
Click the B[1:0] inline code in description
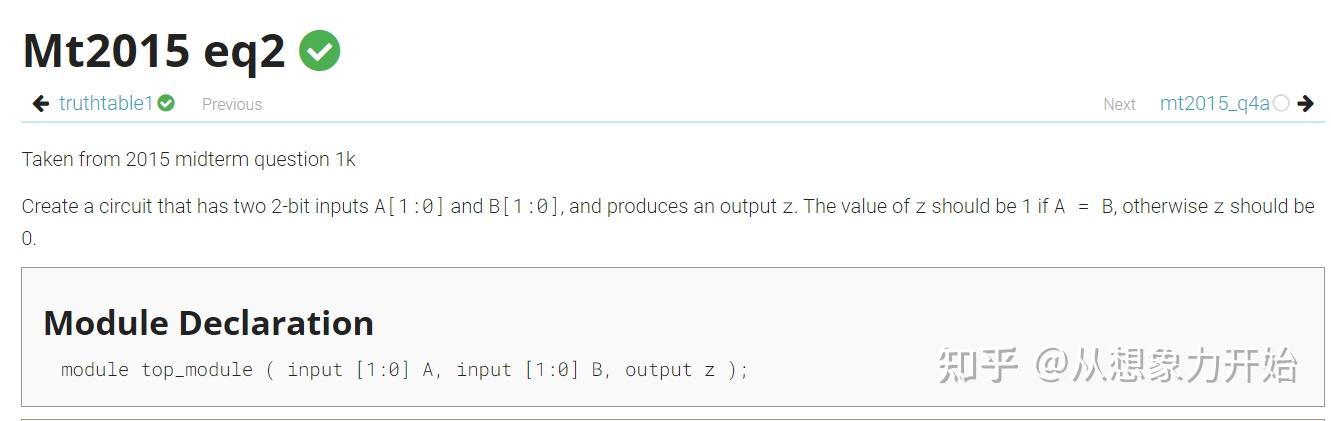524,207
